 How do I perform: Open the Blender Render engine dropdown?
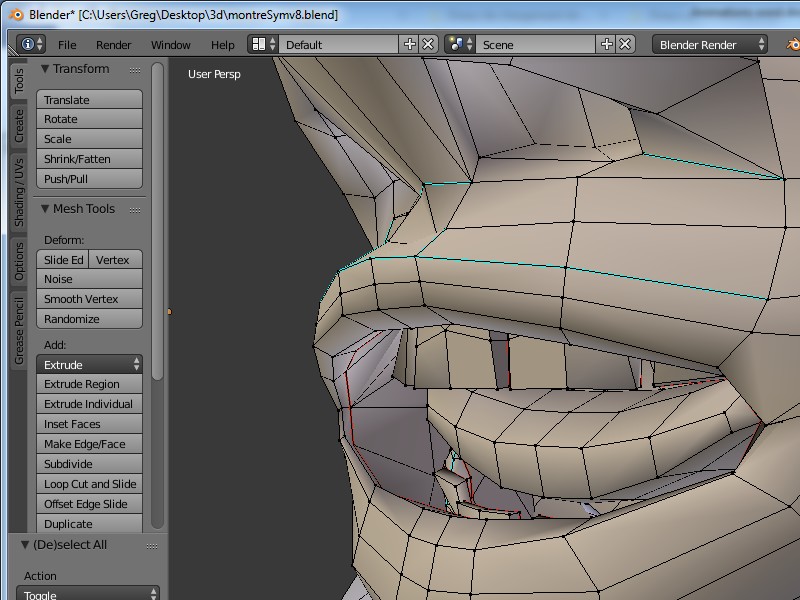710,44
